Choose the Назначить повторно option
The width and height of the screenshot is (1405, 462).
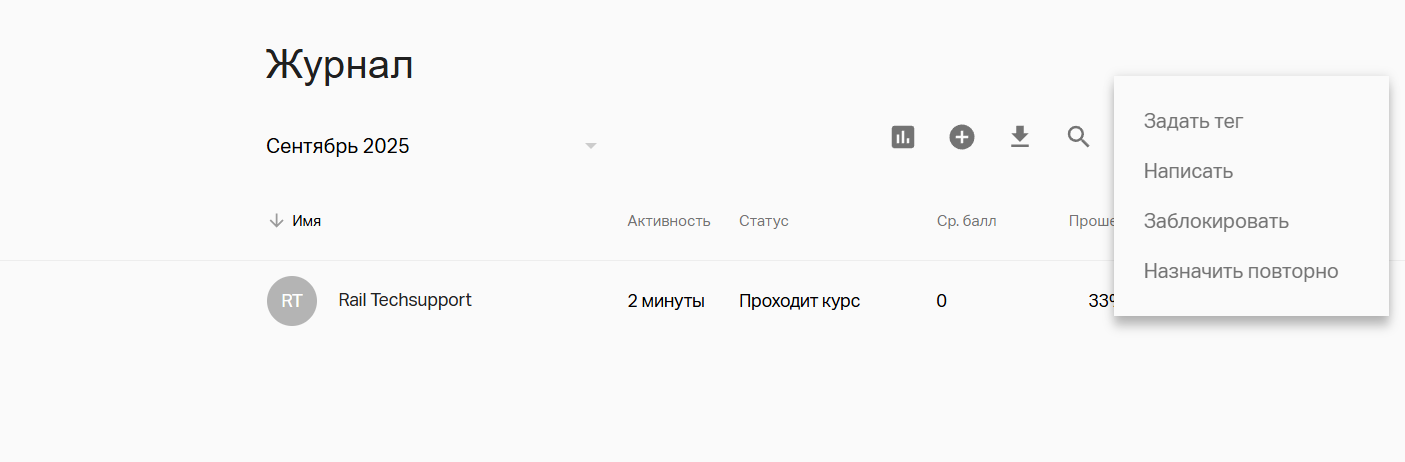[x=1240, y=271]
